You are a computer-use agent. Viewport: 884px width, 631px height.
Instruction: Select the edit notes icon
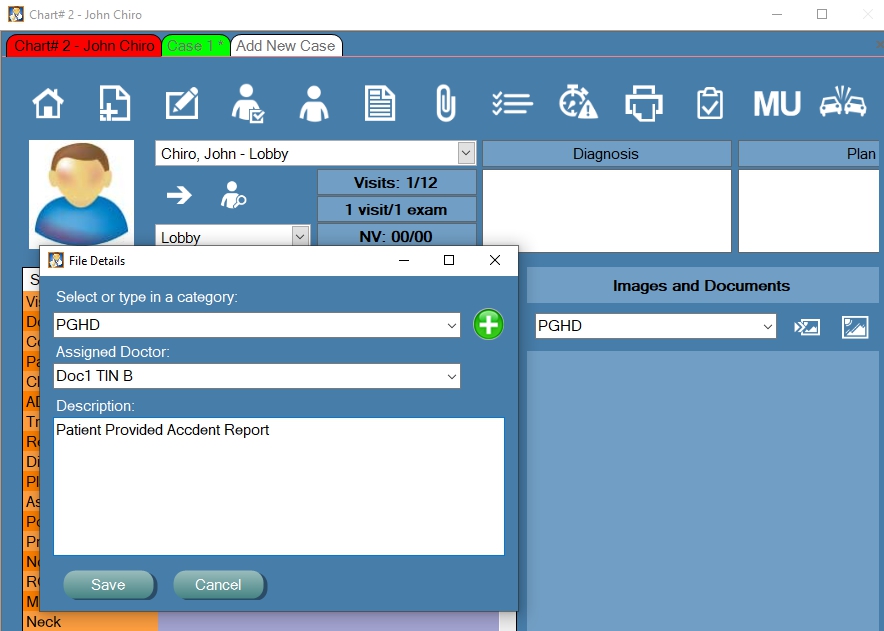click(180, 102)
